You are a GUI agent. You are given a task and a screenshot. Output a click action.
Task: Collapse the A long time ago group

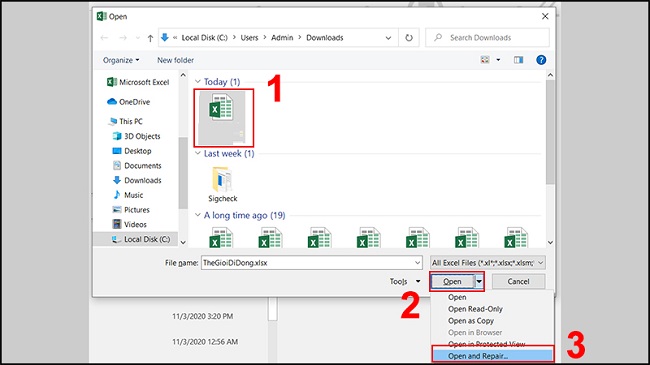coord(198,215)
